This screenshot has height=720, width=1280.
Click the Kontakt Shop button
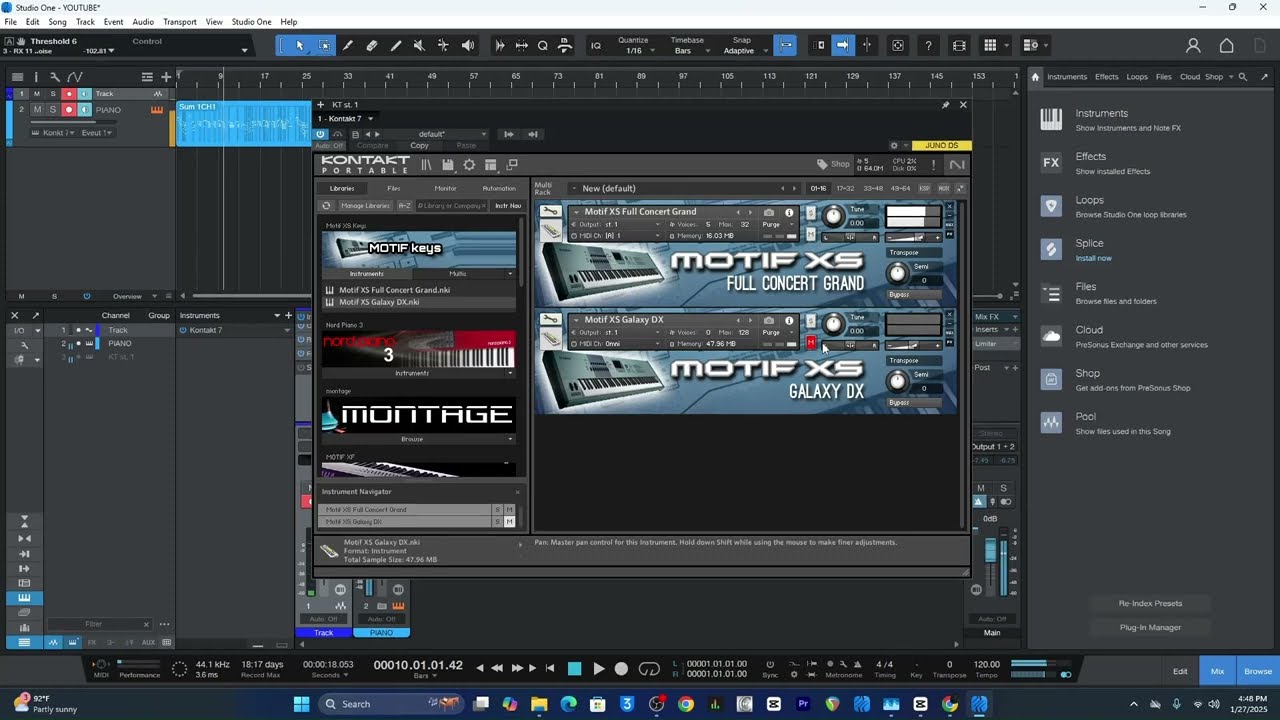tap(834, 164)
